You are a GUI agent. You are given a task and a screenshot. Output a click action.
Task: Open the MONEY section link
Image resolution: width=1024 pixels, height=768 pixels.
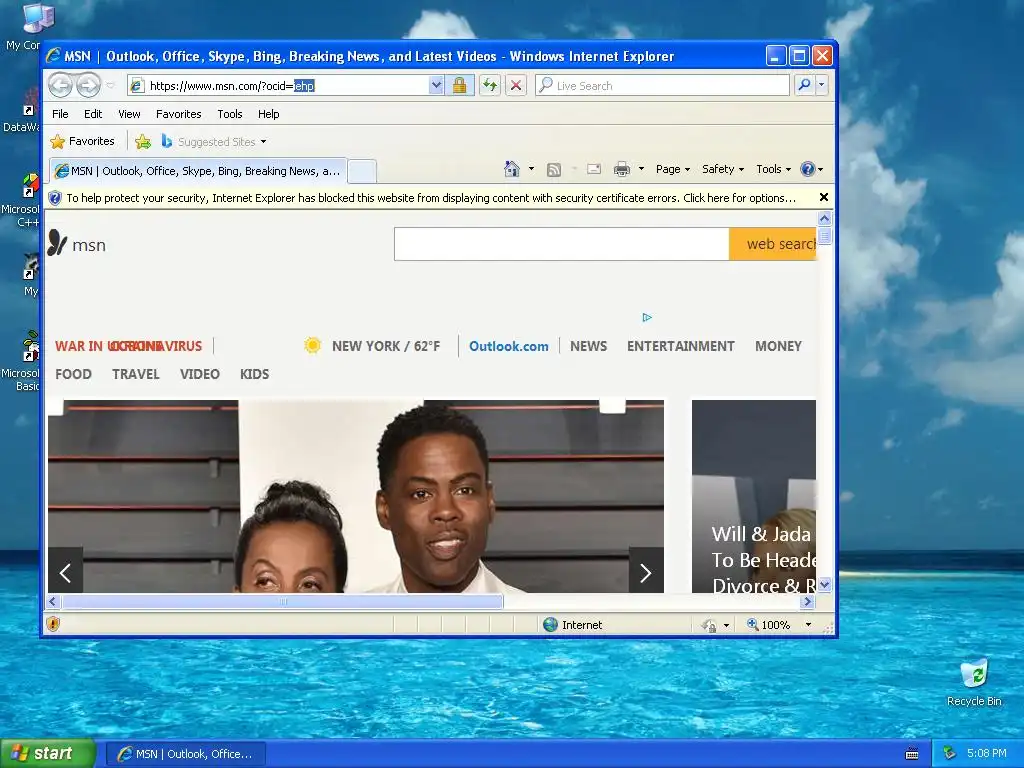778,346
